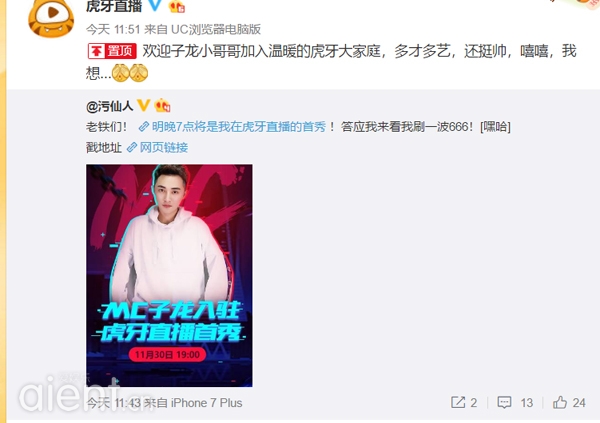600x423 pixels.
Task: Click the comment count 13
Action: point(527,403)
